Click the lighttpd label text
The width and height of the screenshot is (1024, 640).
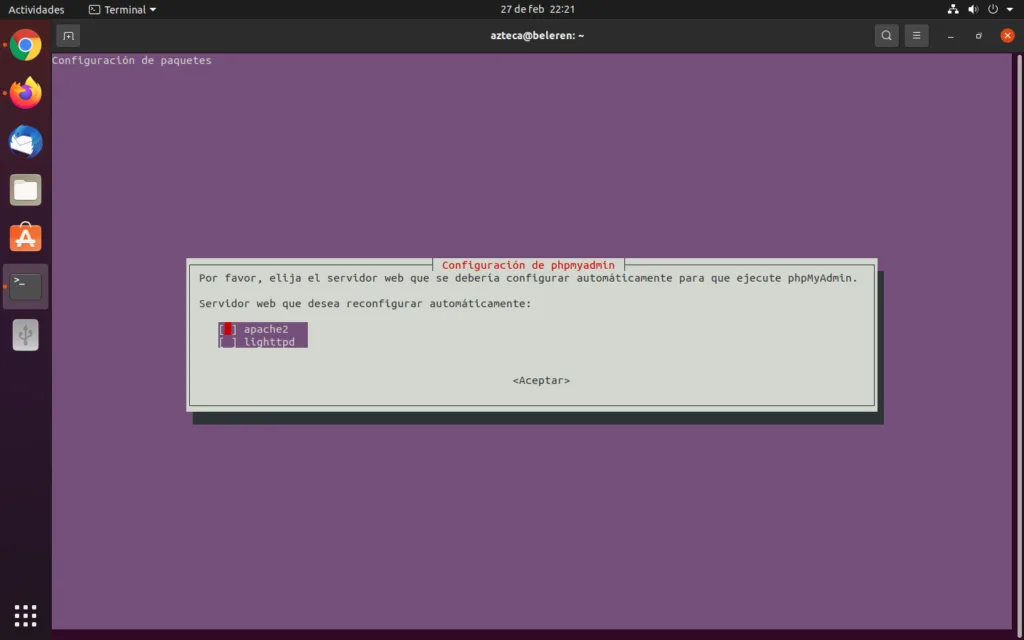point(269,342)
